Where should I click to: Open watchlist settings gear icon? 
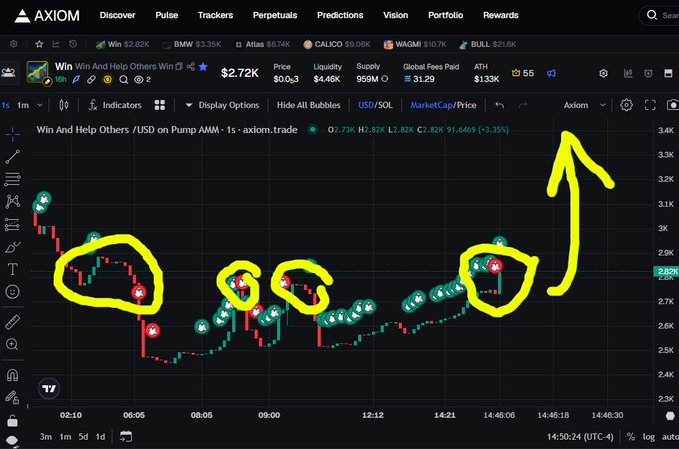pos(14,44)
